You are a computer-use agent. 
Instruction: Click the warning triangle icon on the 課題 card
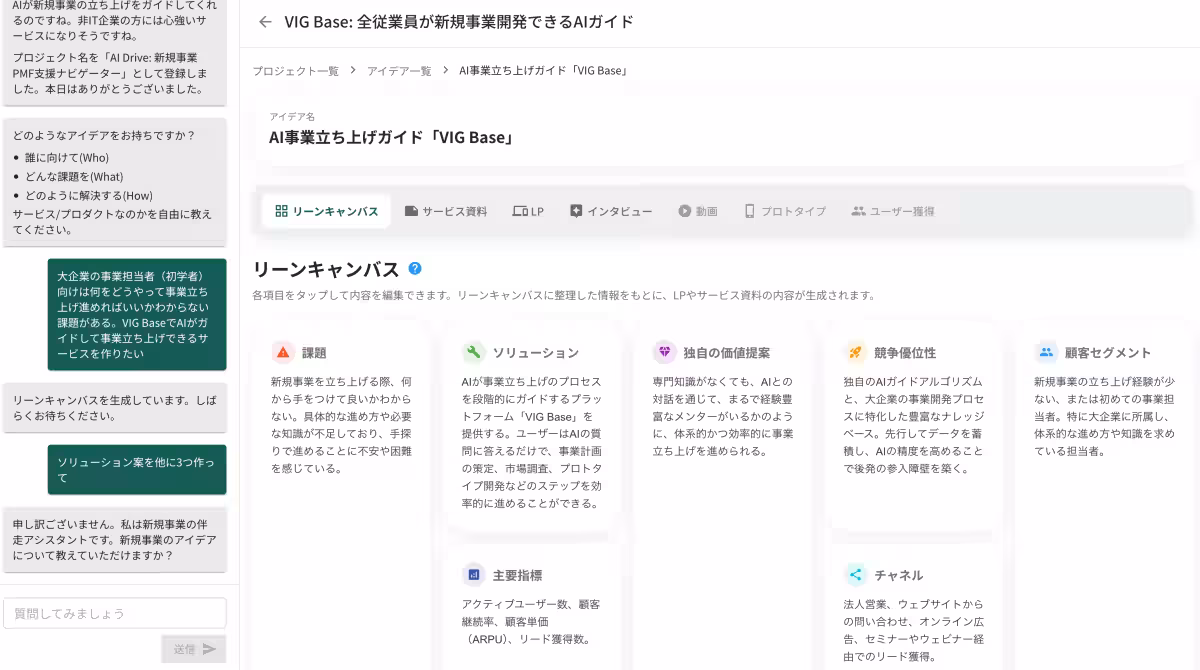(282, 352)
